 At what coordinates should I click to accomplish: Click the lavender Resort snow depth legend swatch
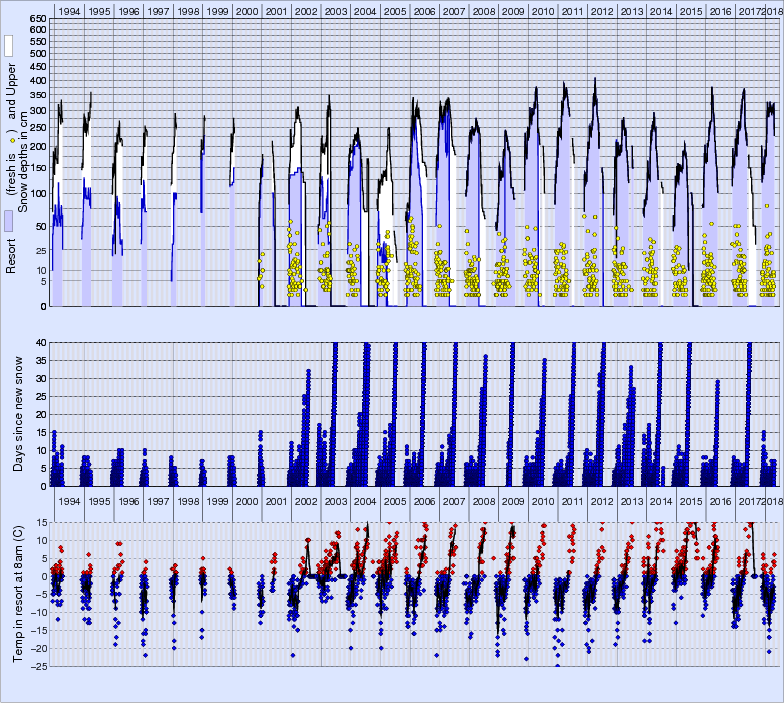tap(10, 221)
